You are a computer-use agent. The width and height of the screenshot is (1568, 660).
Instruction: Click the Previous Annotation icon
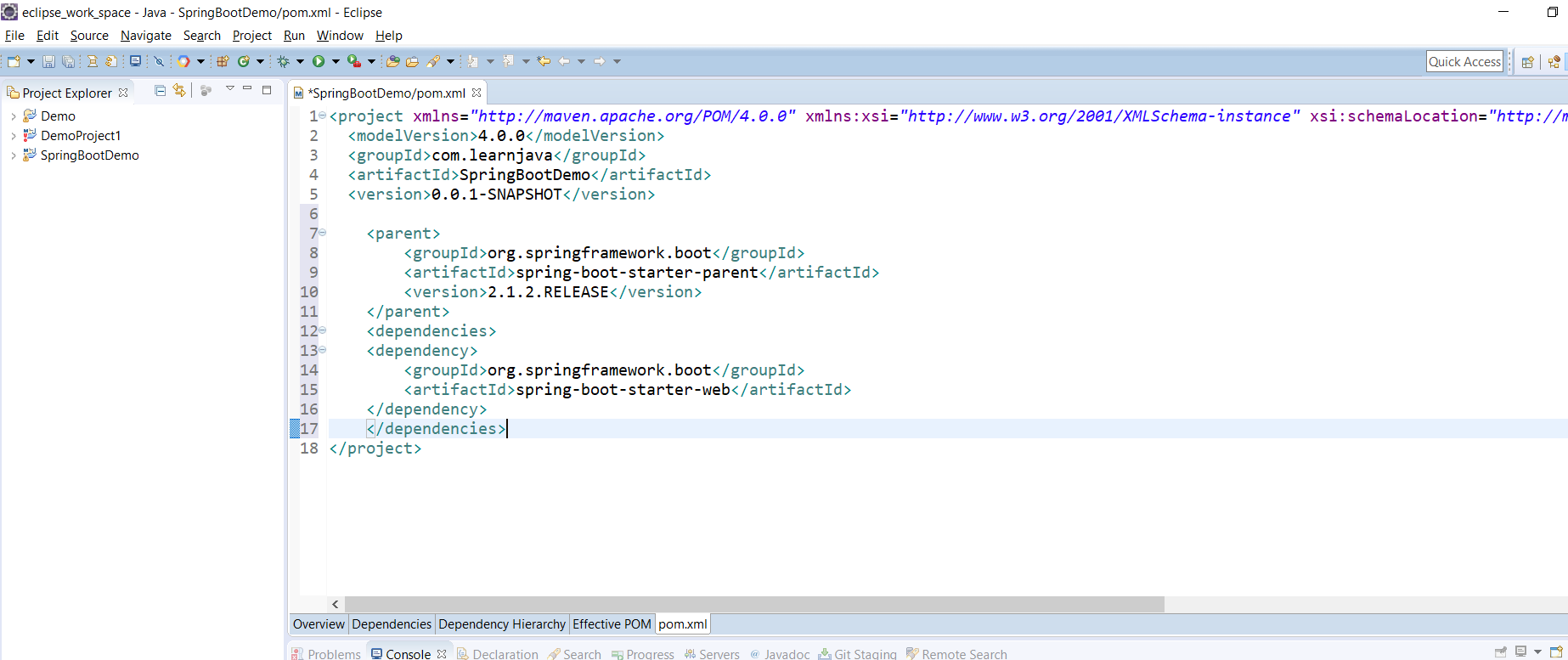[x=509, y=61]
